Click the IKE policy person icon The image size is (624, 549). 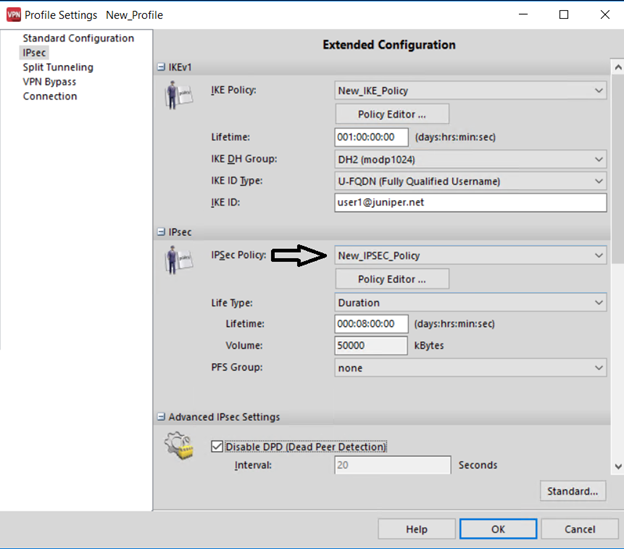click(x=178, y=95)
